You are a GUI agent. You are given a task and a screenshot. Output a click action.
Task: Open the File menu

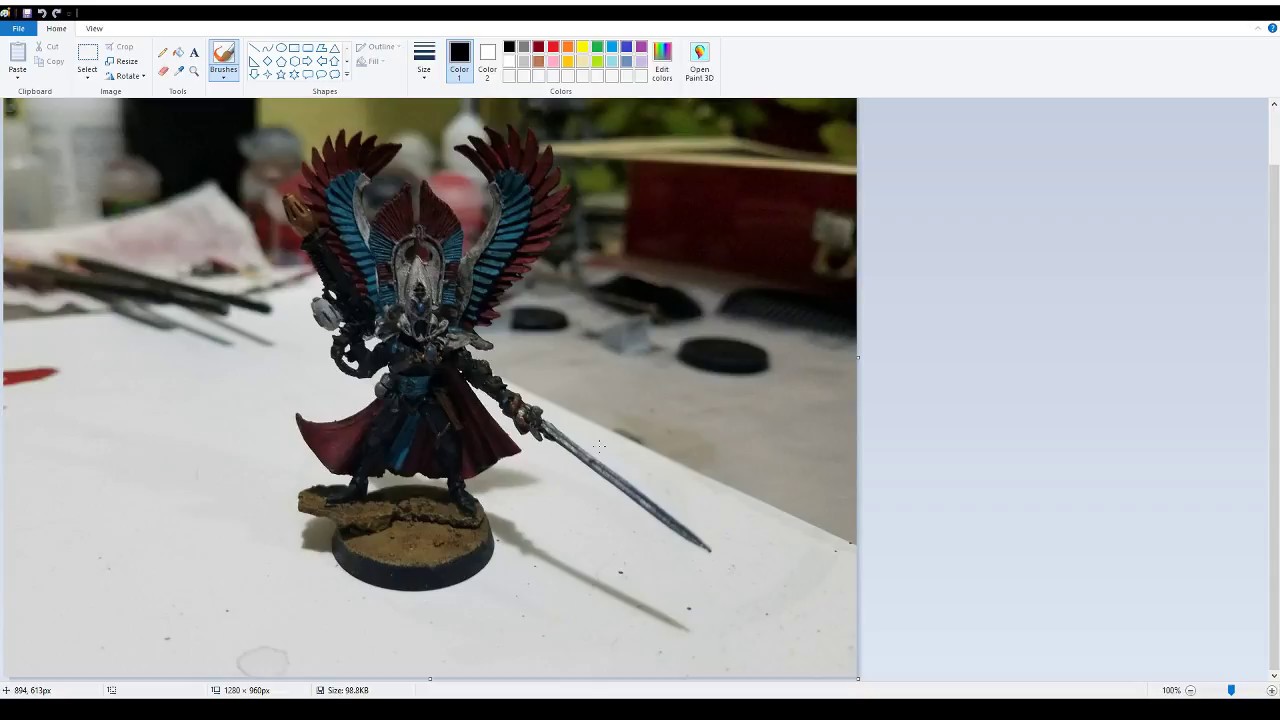pos(18,28)
